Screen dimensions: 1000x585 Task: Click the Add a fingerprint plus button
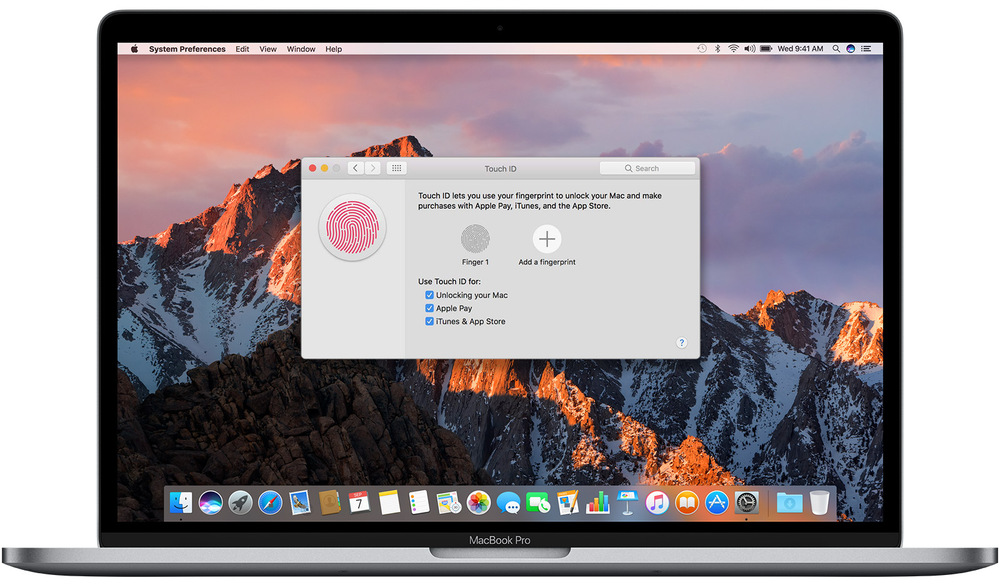(x=547, y=238)
